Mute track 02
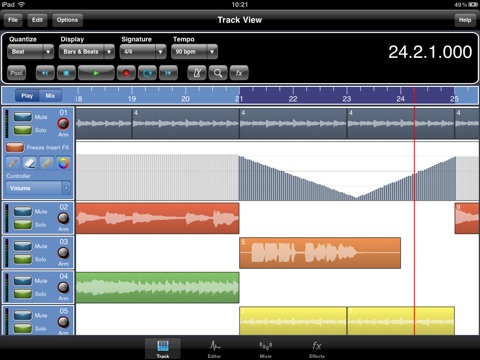This screenshot has height=360, width=480. (x=23, y=211)
